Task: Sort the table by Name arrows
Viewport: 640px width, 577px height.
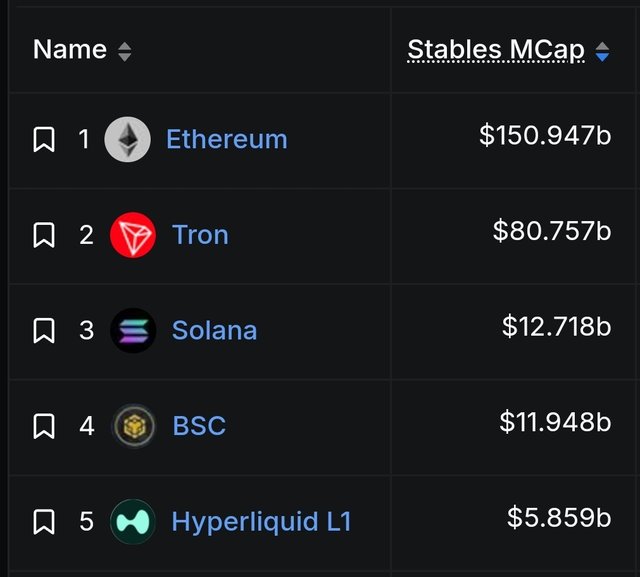Action: pos(124,52)
